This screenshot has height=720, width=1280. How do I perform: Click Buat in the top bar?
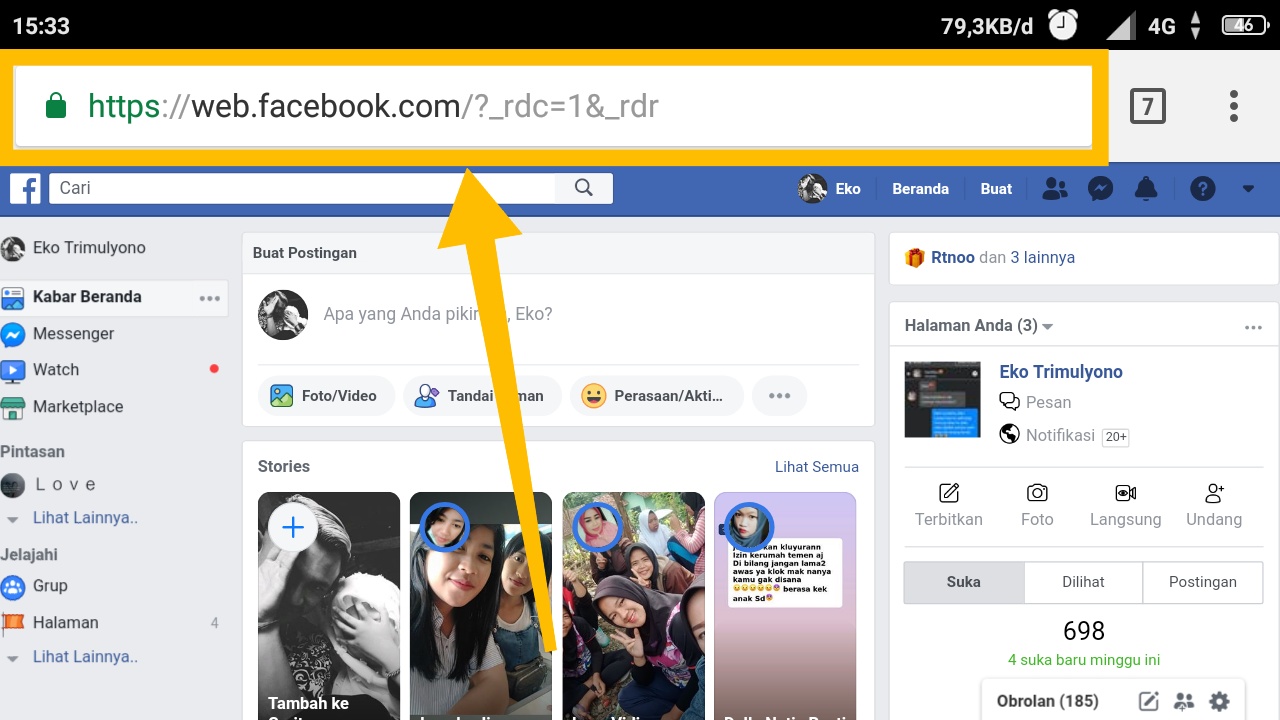[996, 189]
